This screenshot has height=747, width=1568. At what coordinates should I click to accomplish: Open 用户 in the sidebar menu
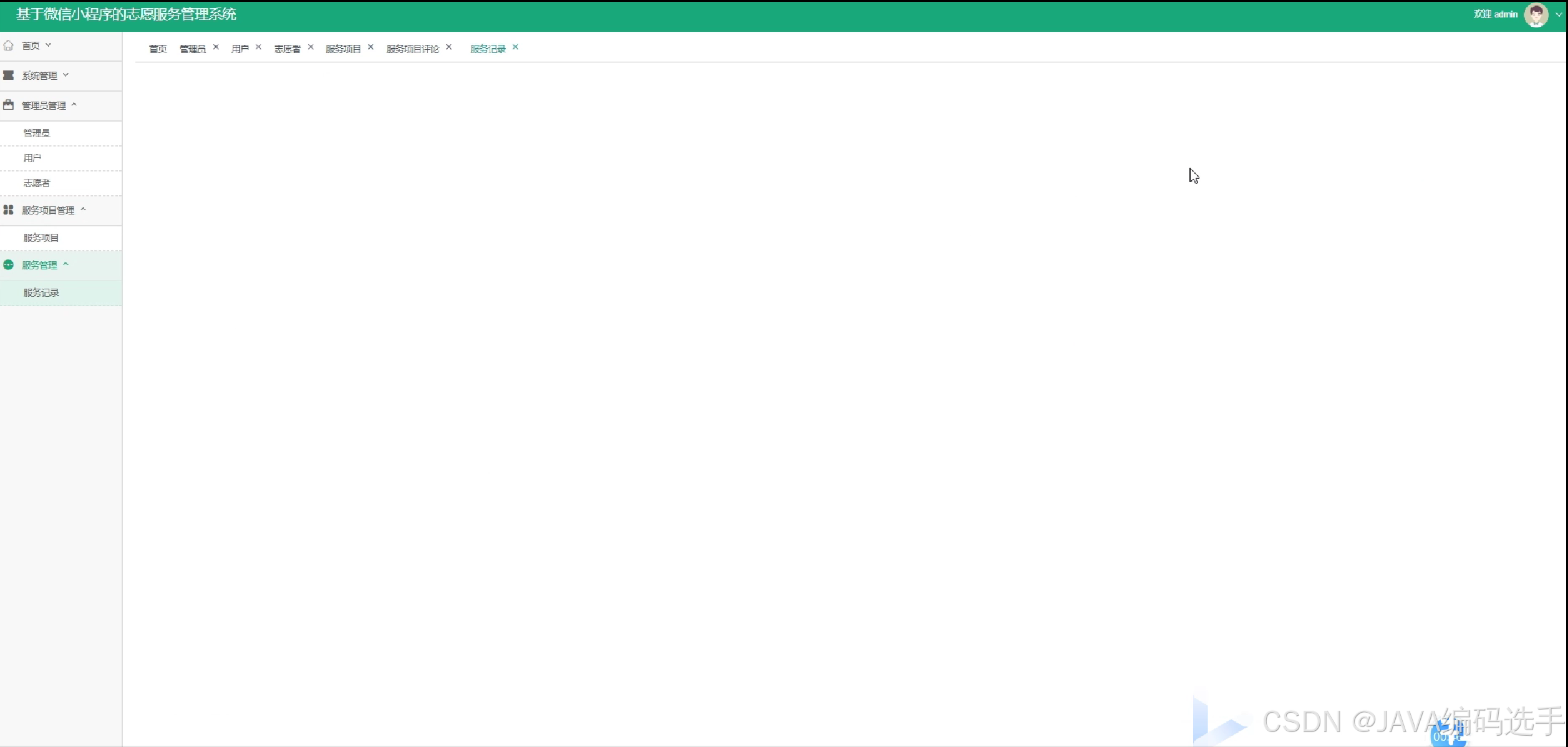tap(32, 158)
